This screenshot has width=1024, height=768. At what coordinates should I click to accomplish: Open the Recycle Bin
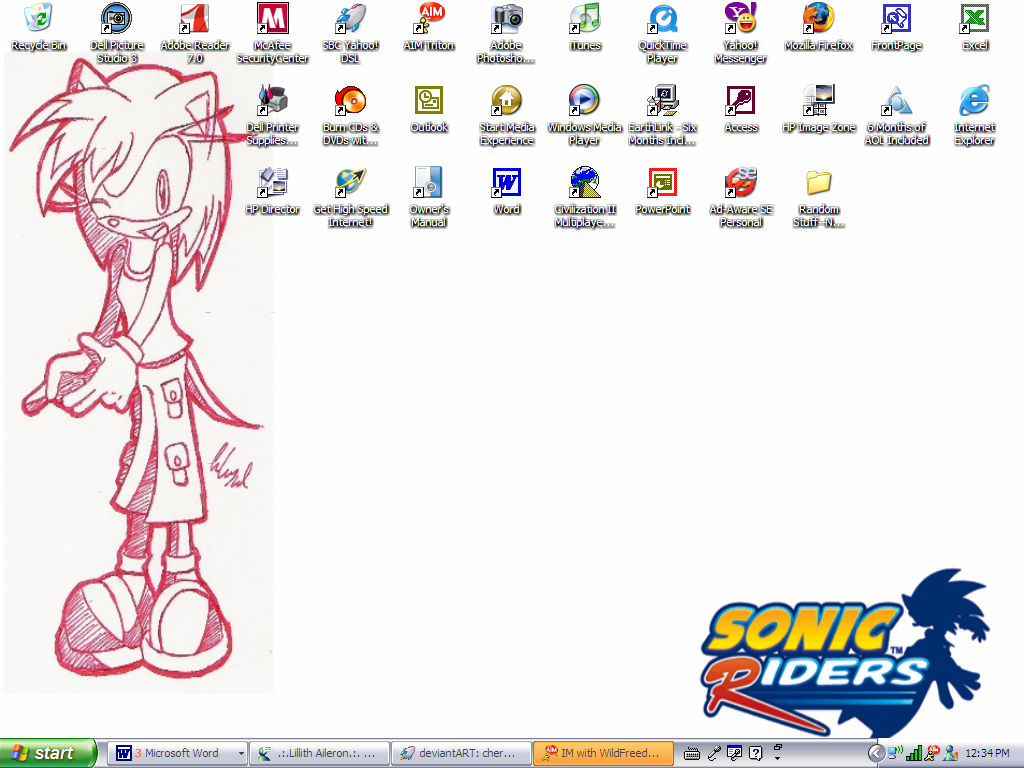tap(37, 17)
